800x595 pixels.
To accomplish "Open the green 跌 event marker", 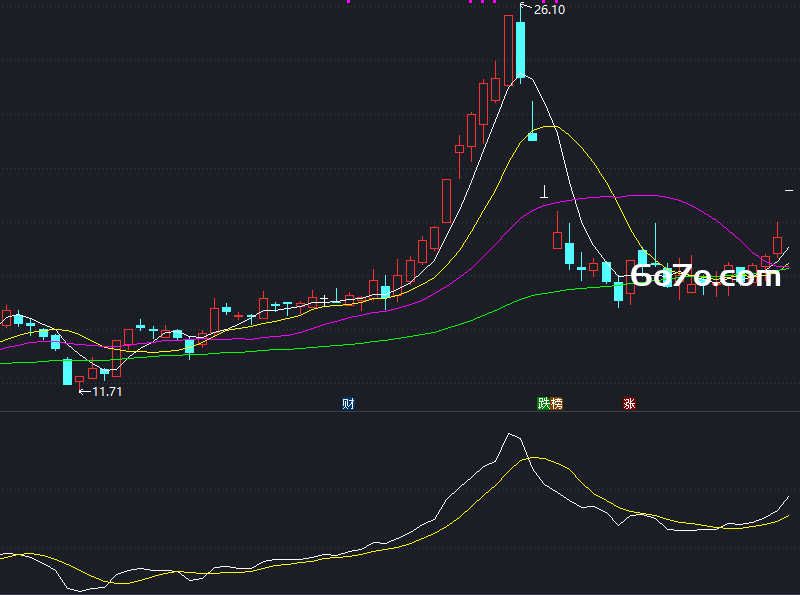I will (543, 404).
